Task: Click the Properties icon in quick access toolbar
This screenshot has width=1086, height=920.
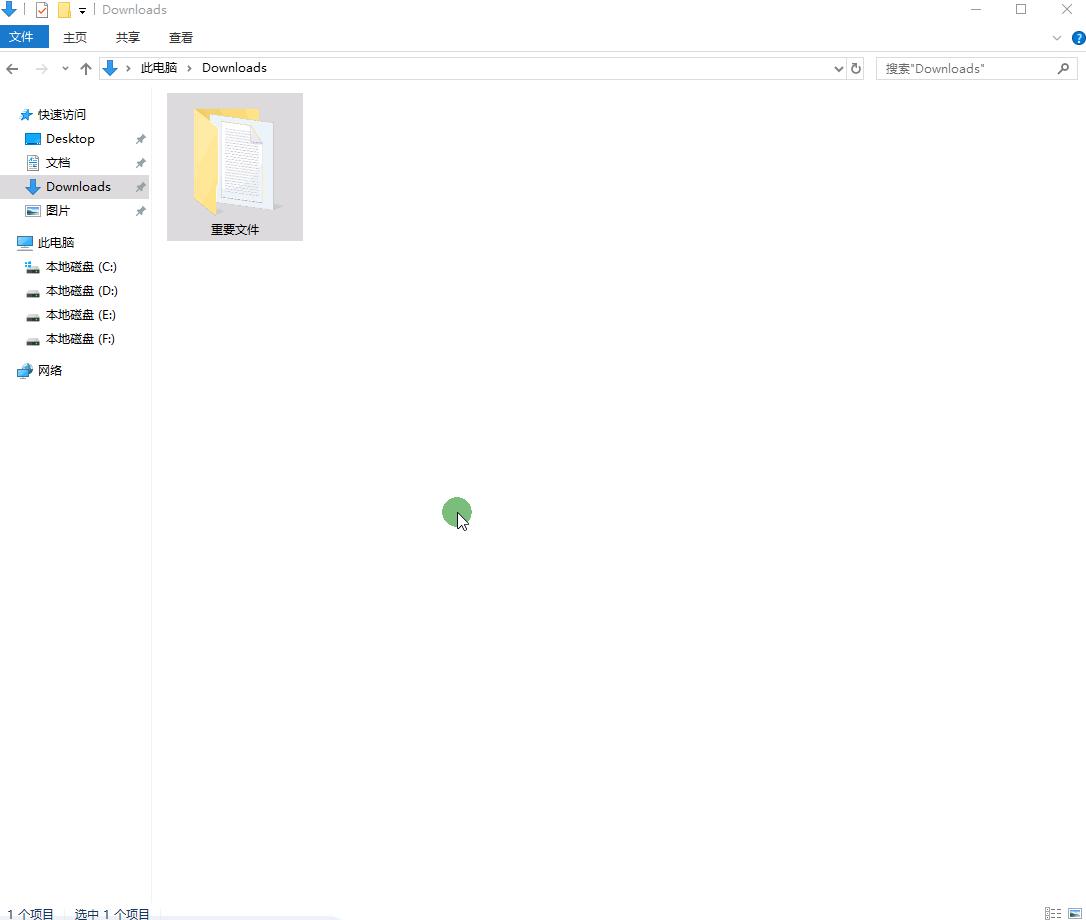Action: coord(42,10)
